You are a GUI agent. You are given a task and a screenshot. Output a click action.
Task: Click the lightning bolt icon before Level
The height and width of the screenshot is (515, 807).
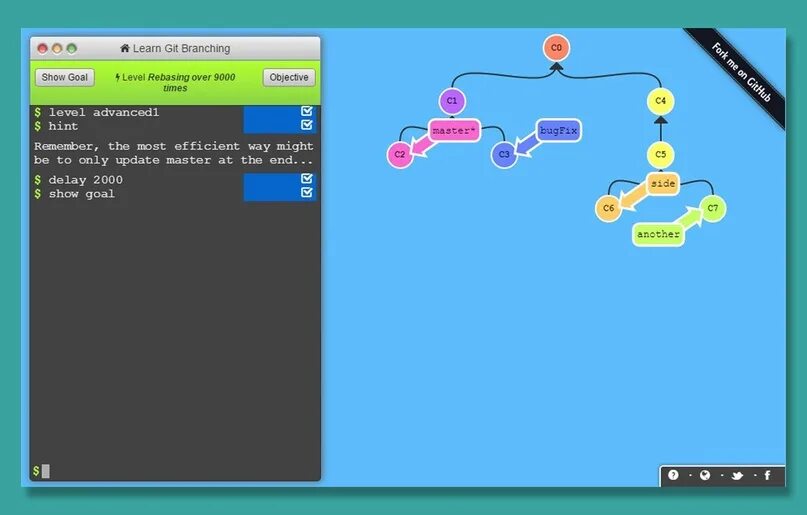[x=117, y=77]
